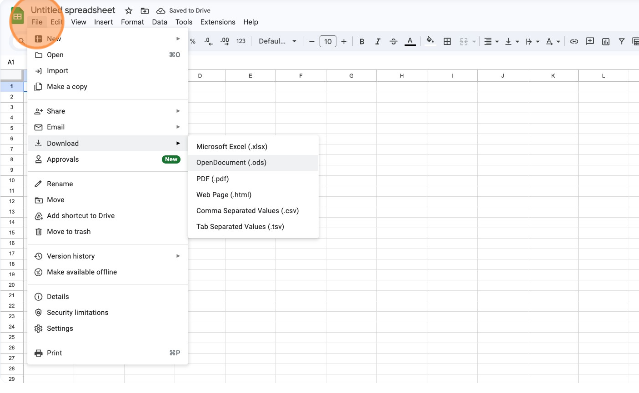The width and height of the screenshot is (639, 393).
Task: Select row header 12
Action: tap(12, 201)
